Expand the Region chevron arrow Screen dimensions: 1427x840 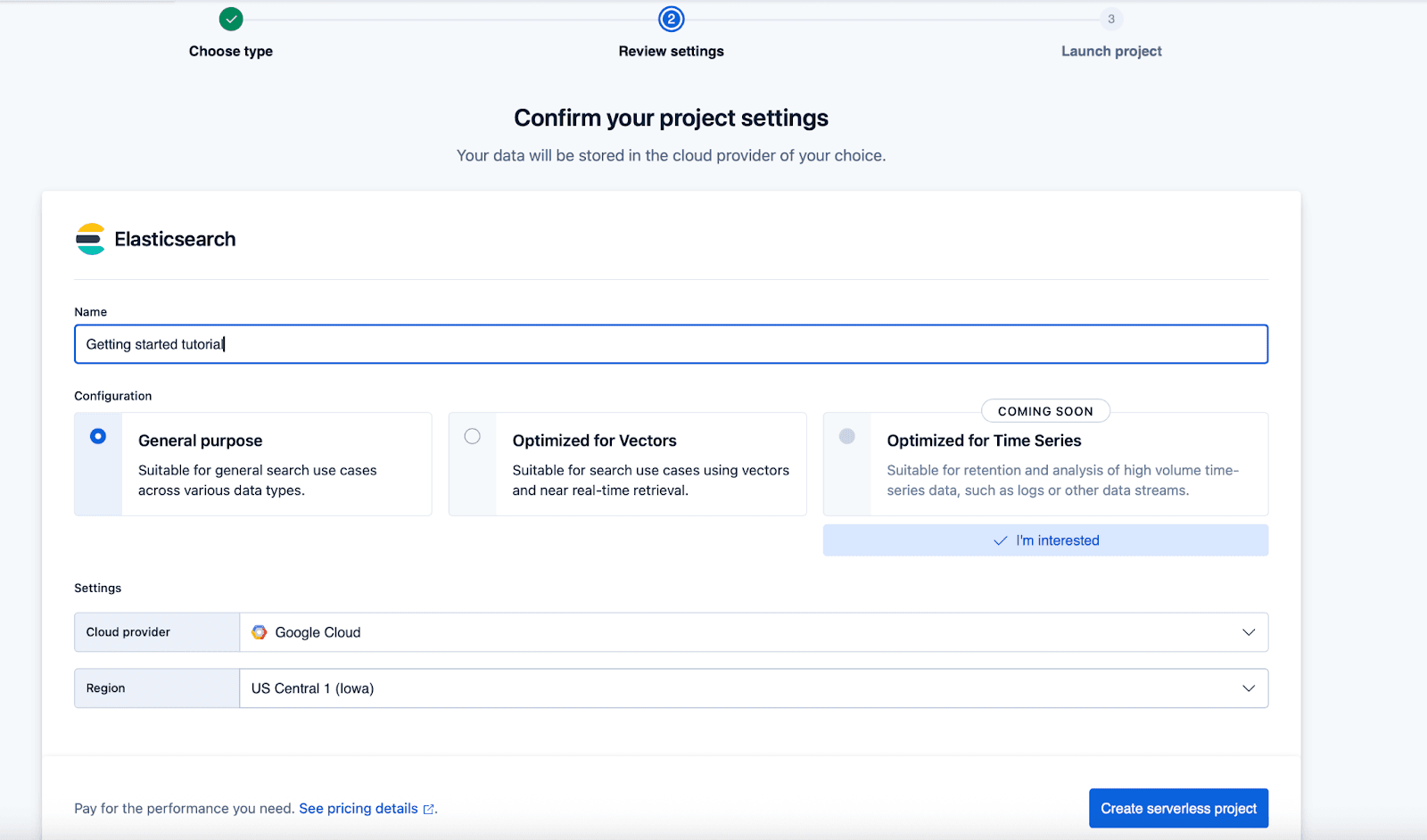1248,688
